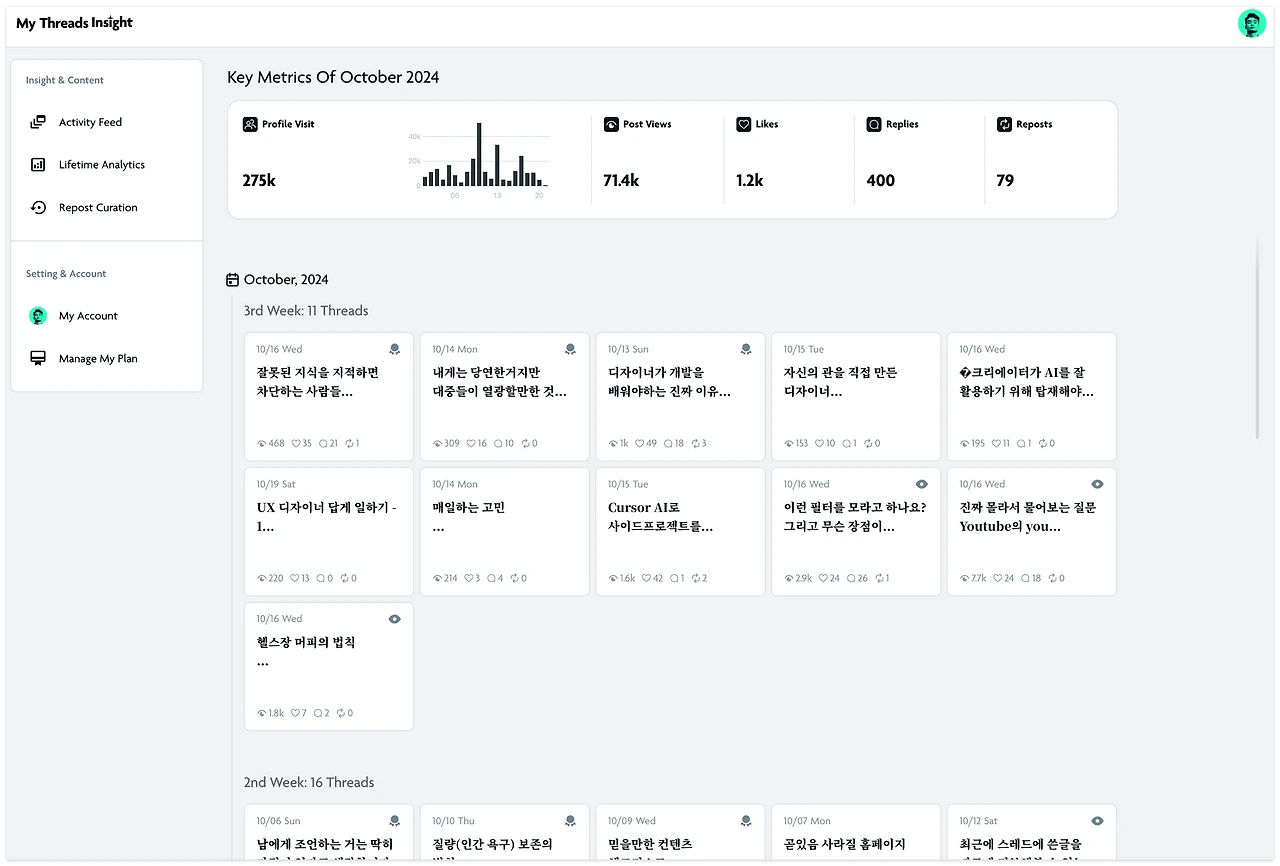Click the 10/19 Sat date label
This screenshot has height=866, width=1280.
click(276, 484)
